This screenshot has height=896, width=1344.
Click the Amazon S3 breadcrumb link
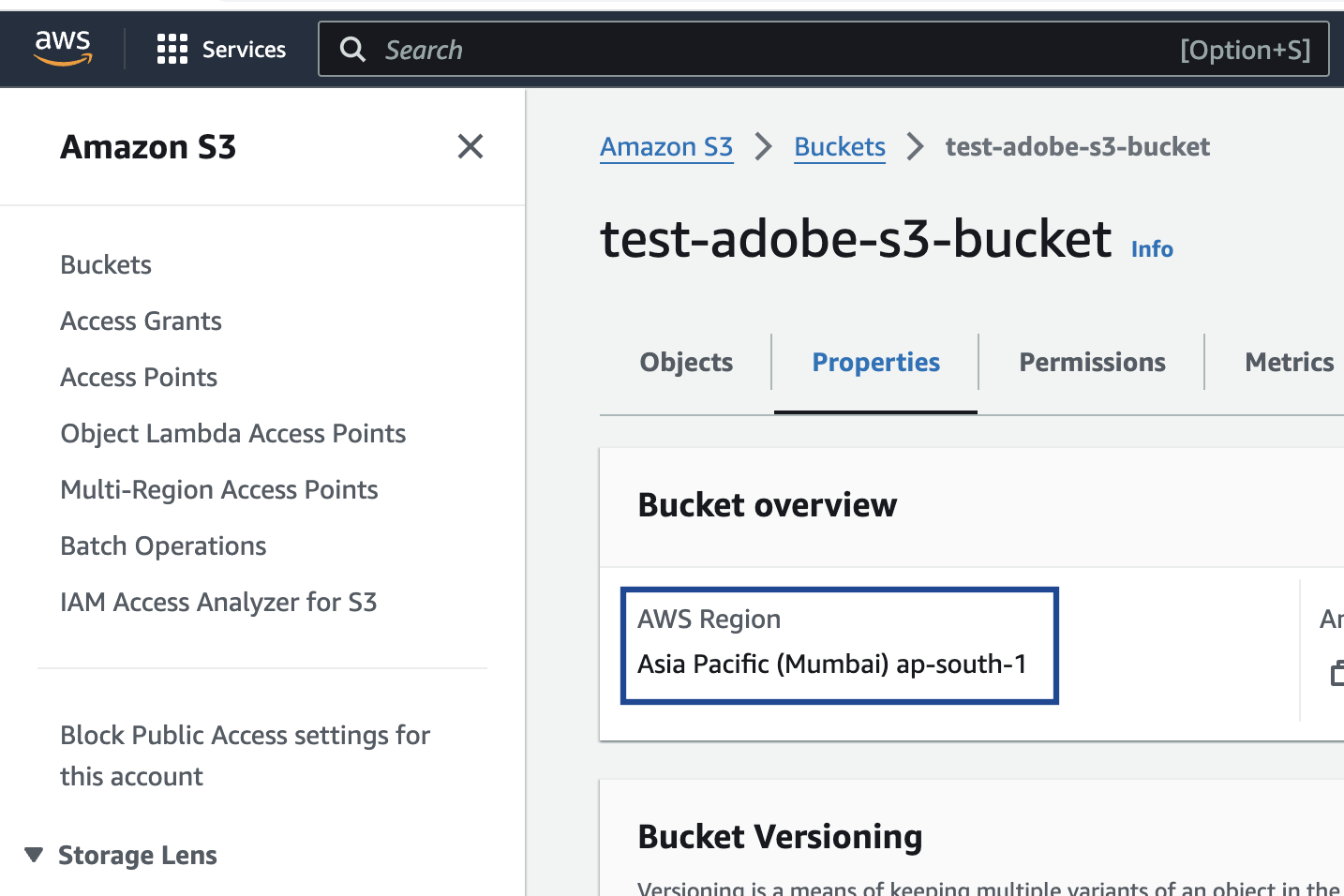point(666,147)
